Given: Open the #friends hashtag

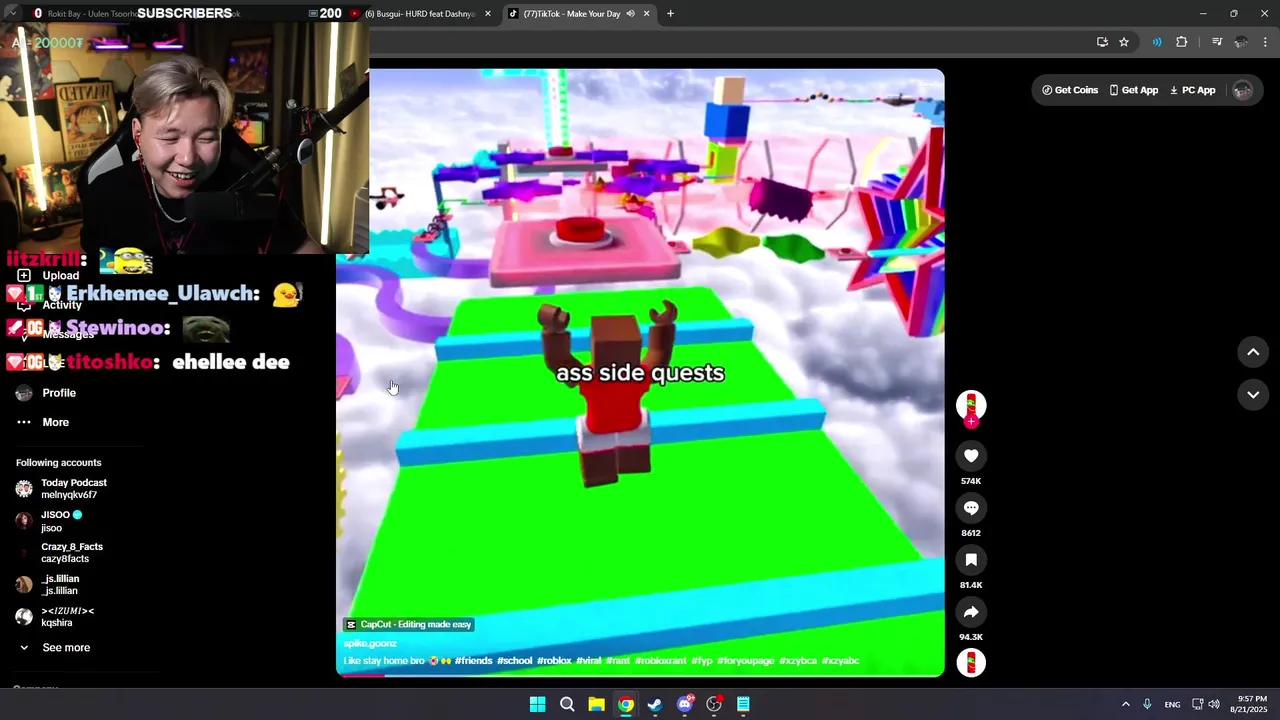Looking at the screenshot, I should [x=474, y=661].
